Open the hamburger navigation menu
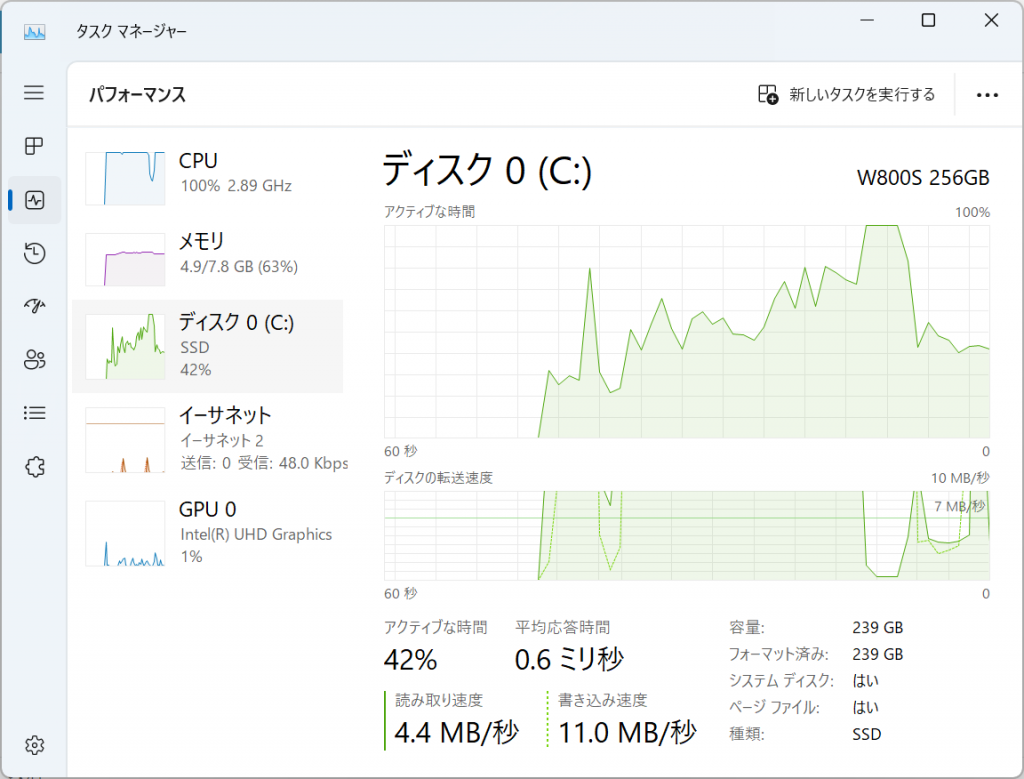The width and height of the screenshot is (1024, 779). [34, 92]
